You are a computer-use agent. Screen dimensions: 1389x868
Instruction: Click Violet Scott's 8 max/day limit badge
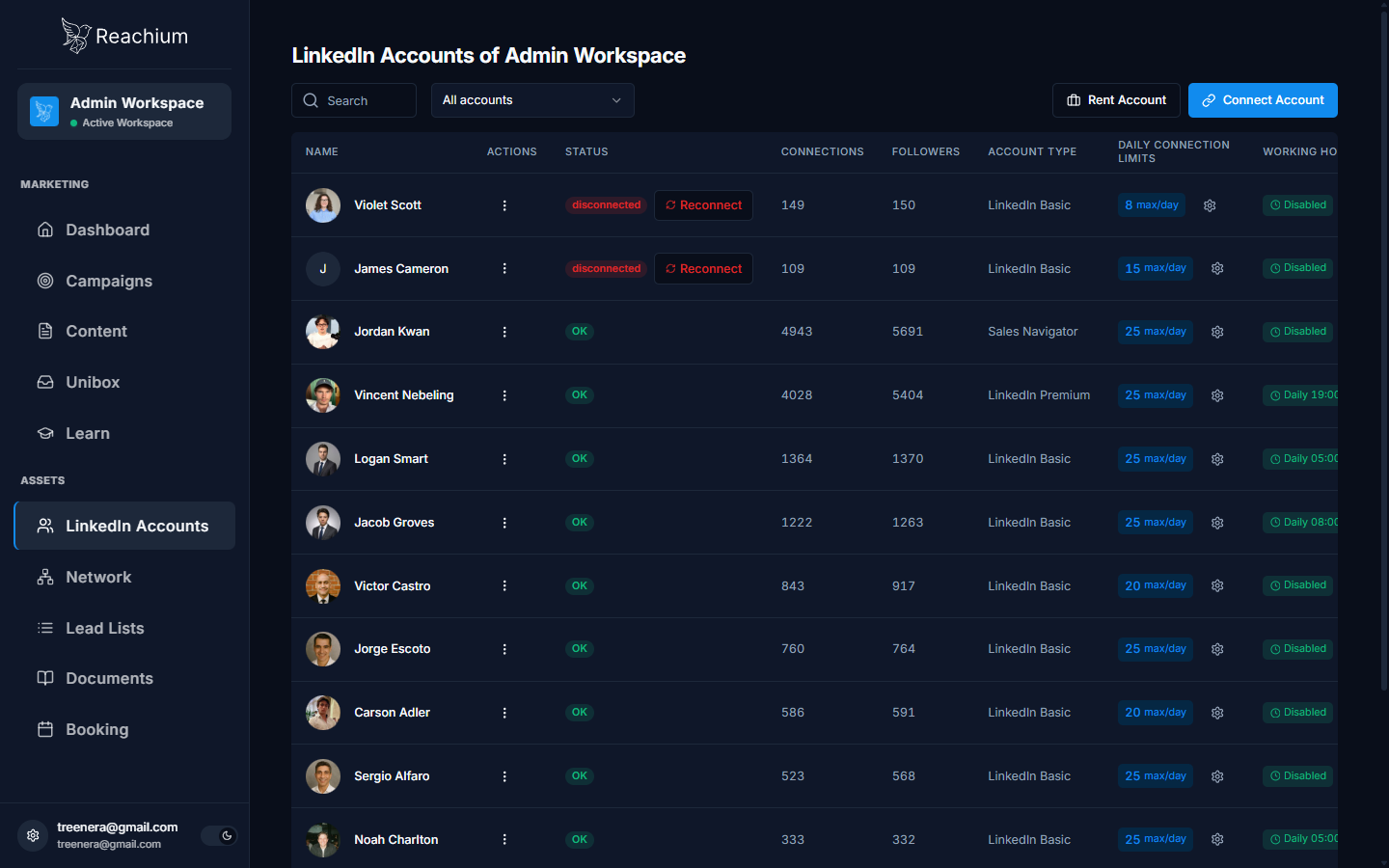point(1152,205)
